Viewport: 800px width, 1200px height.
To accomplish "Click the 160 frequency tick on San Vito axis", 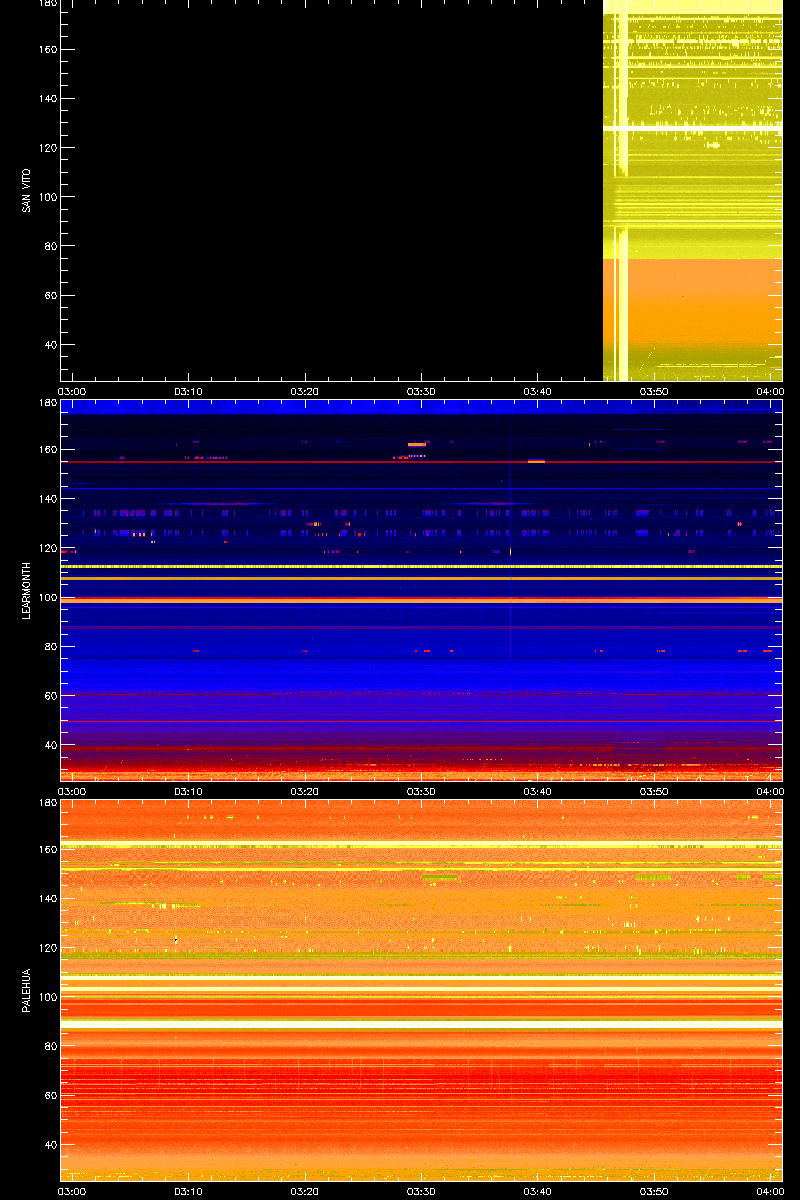I will pyautogui.click(x=47, y=50).
